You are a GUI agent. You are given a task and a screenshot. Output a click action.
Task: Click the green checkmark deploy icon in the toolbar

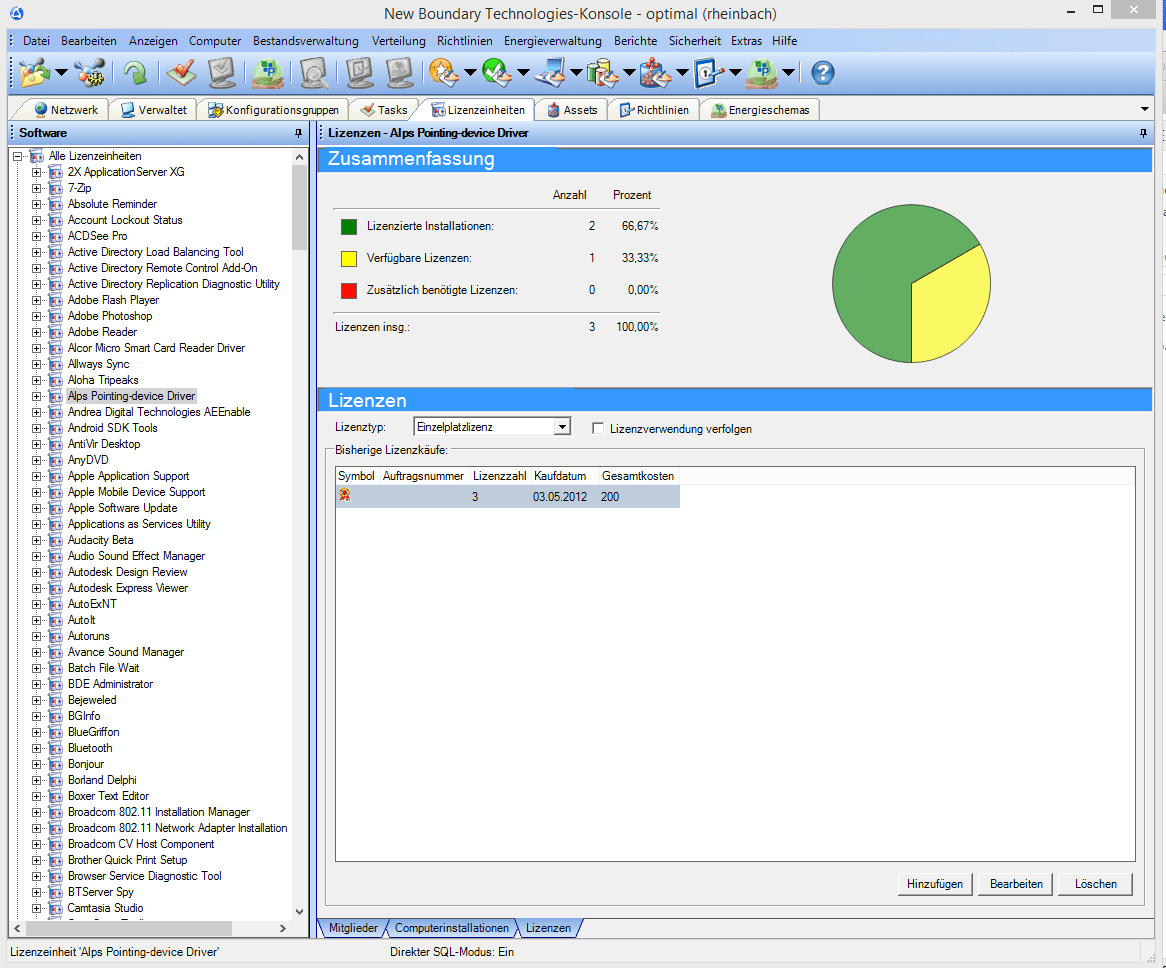[x=493, y=72]
